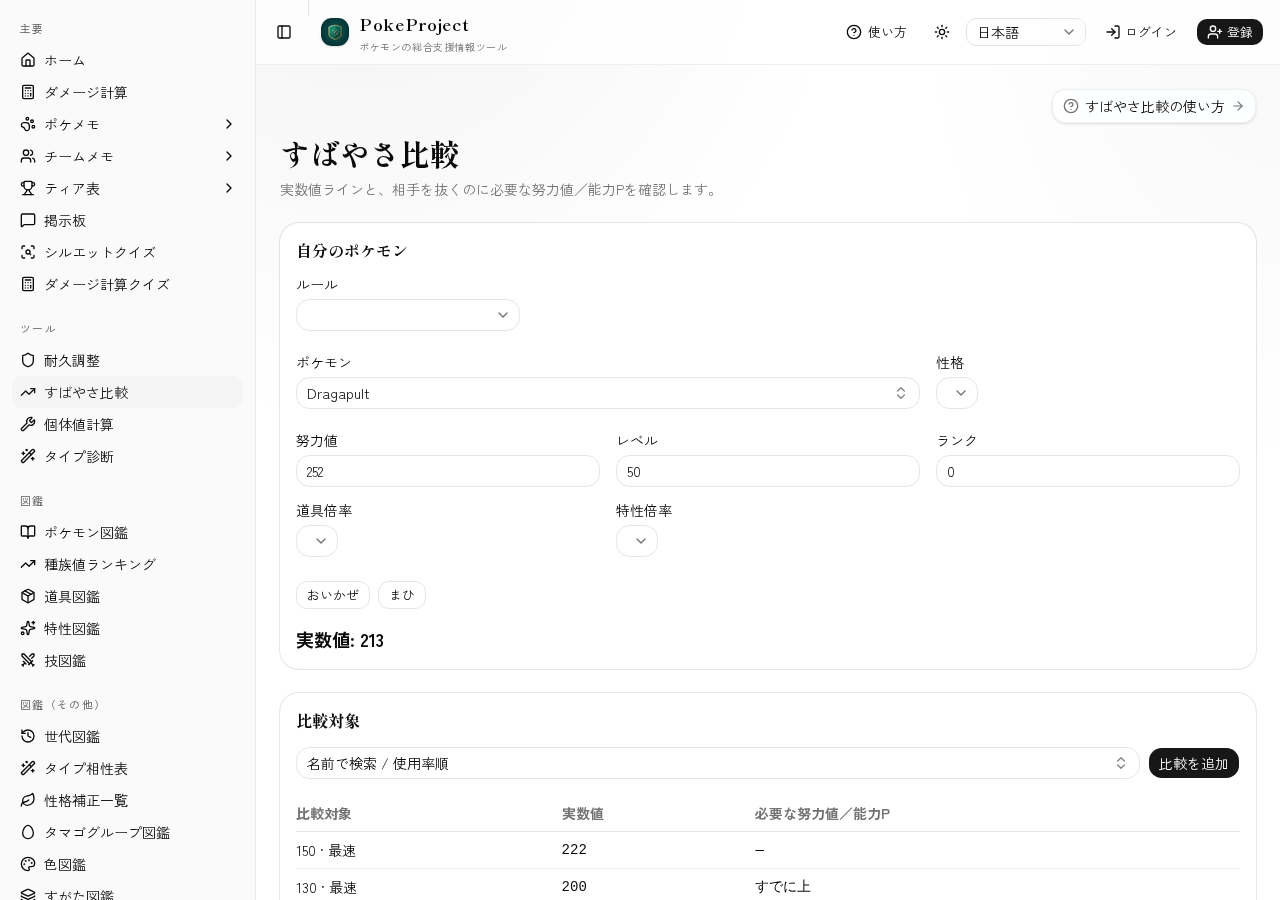Click the ティア表 trophy icon
1280x900 pixels.
tap(28, 188)
